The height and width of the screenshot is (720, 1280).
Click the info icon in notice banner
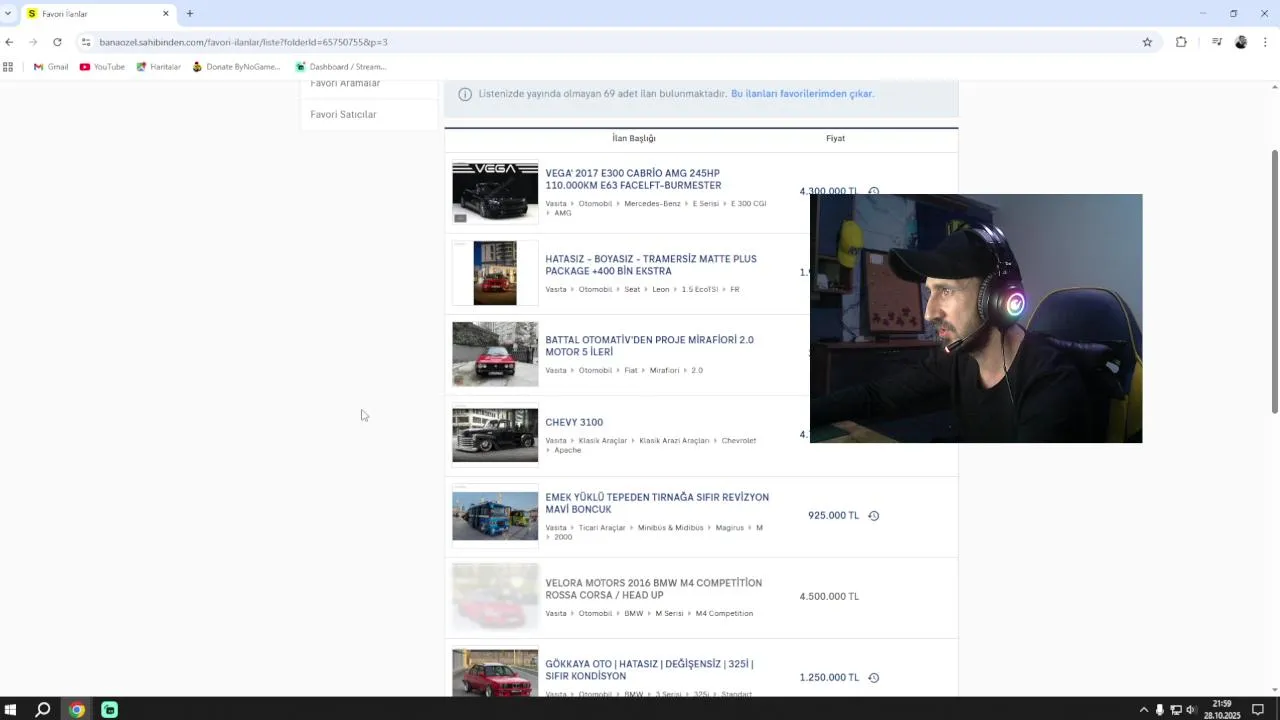(465, 94)
